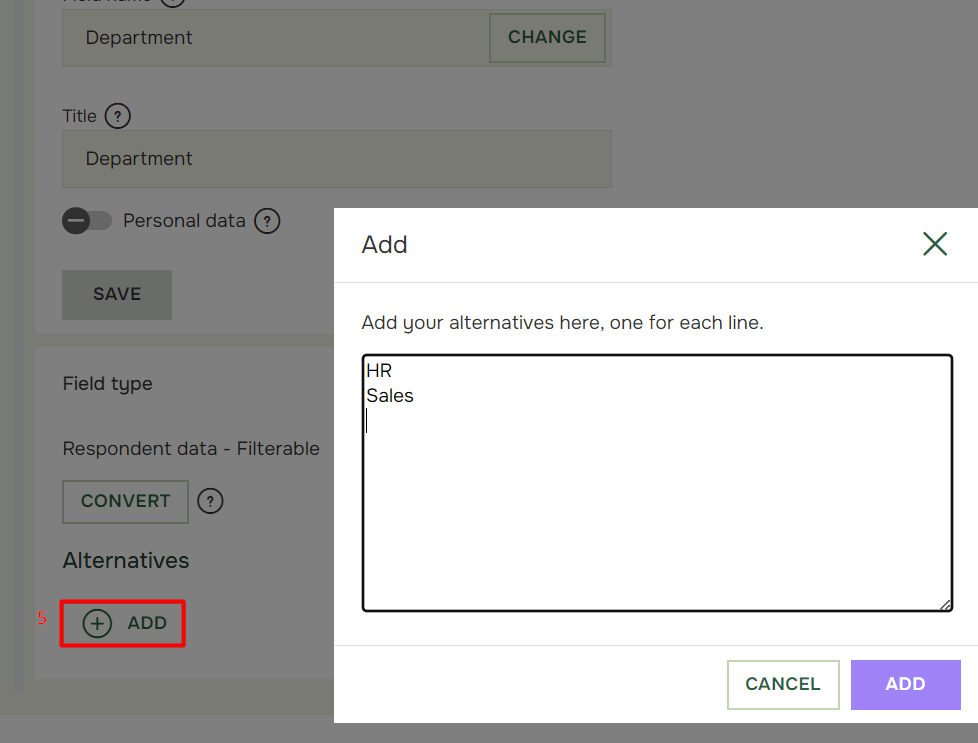Place cursor on the HR line
The height and width of the screenshot is (743, 978).
[x=379, y=371]
